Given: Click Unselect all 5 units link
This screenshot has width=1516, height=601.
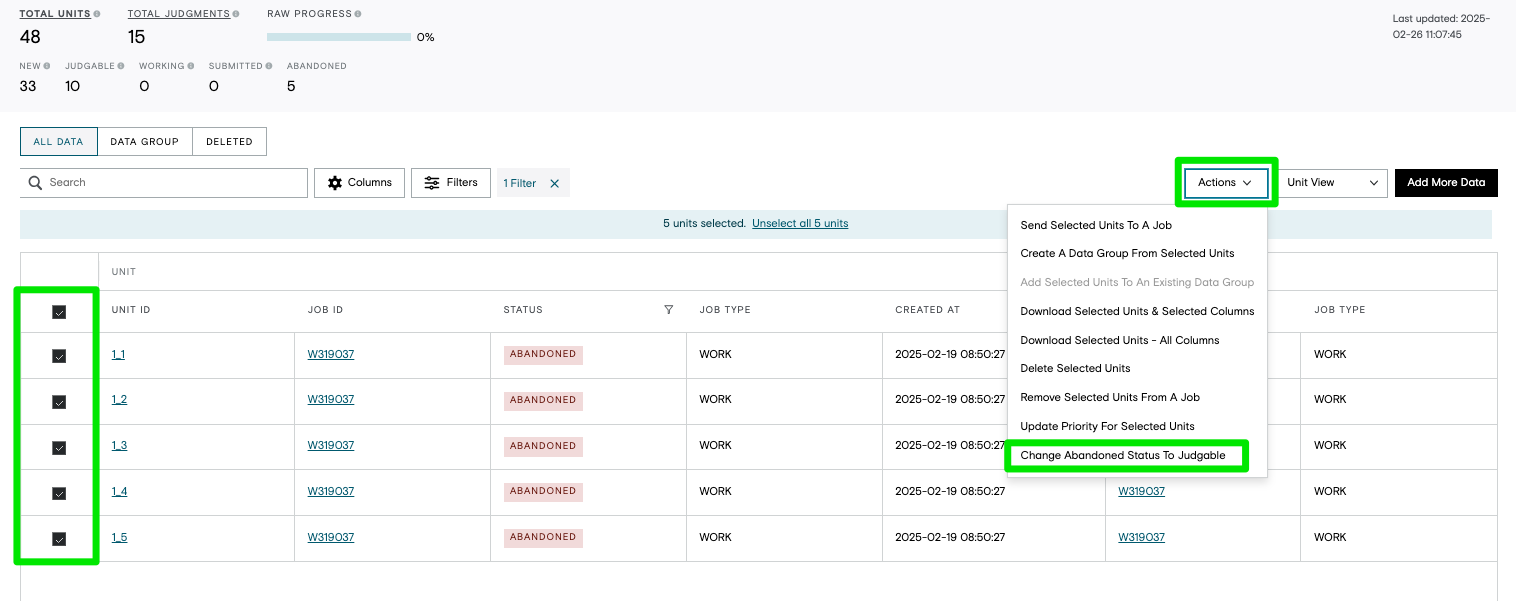Looking at the screenshot, I should pos(800,223).
